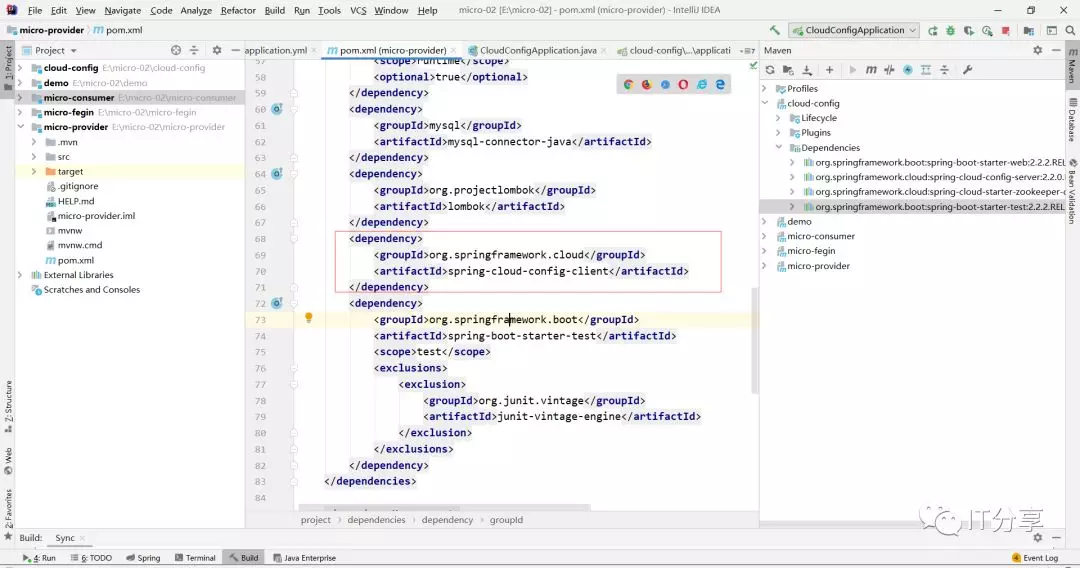Toggle Skip Tests mode in Maven toolbar
Screen dimensions: 1080x568
[x=908, y=70]
